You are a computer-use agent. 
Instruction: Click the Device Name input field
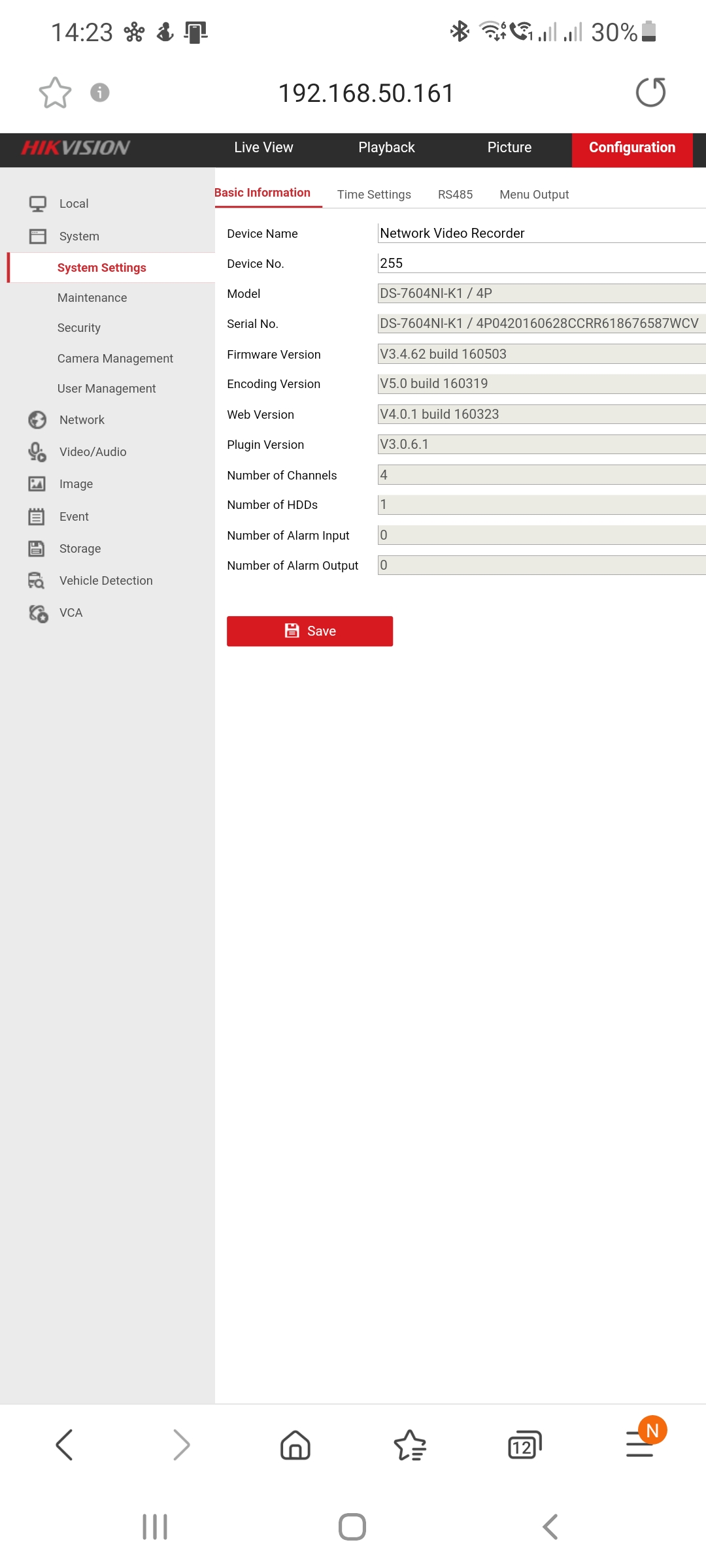540,233
